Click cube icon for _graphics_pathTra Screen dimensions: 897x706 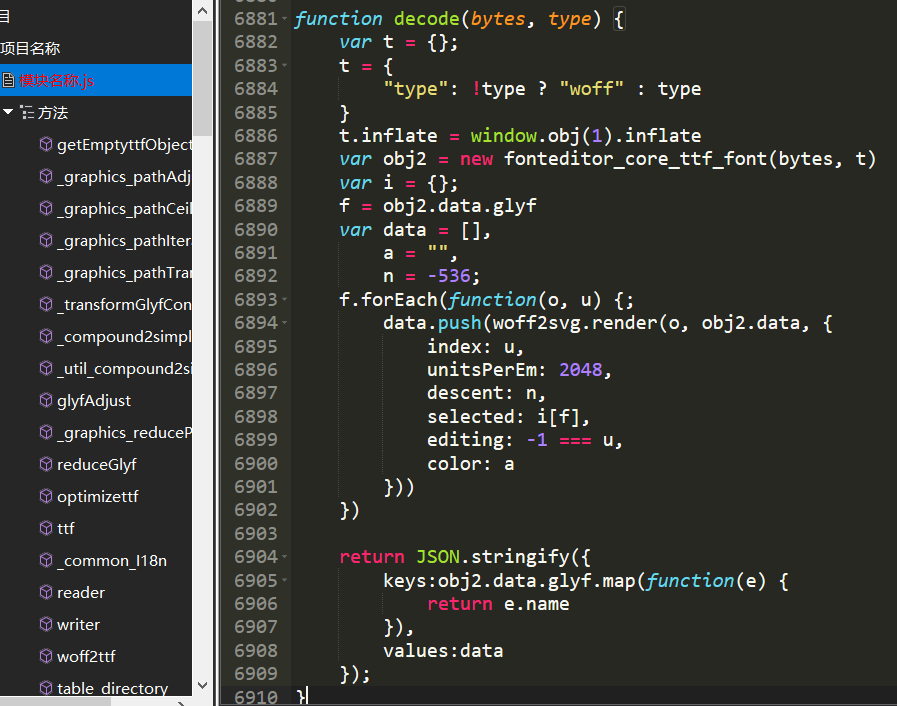pyautogui.click(x=46, y=272)
